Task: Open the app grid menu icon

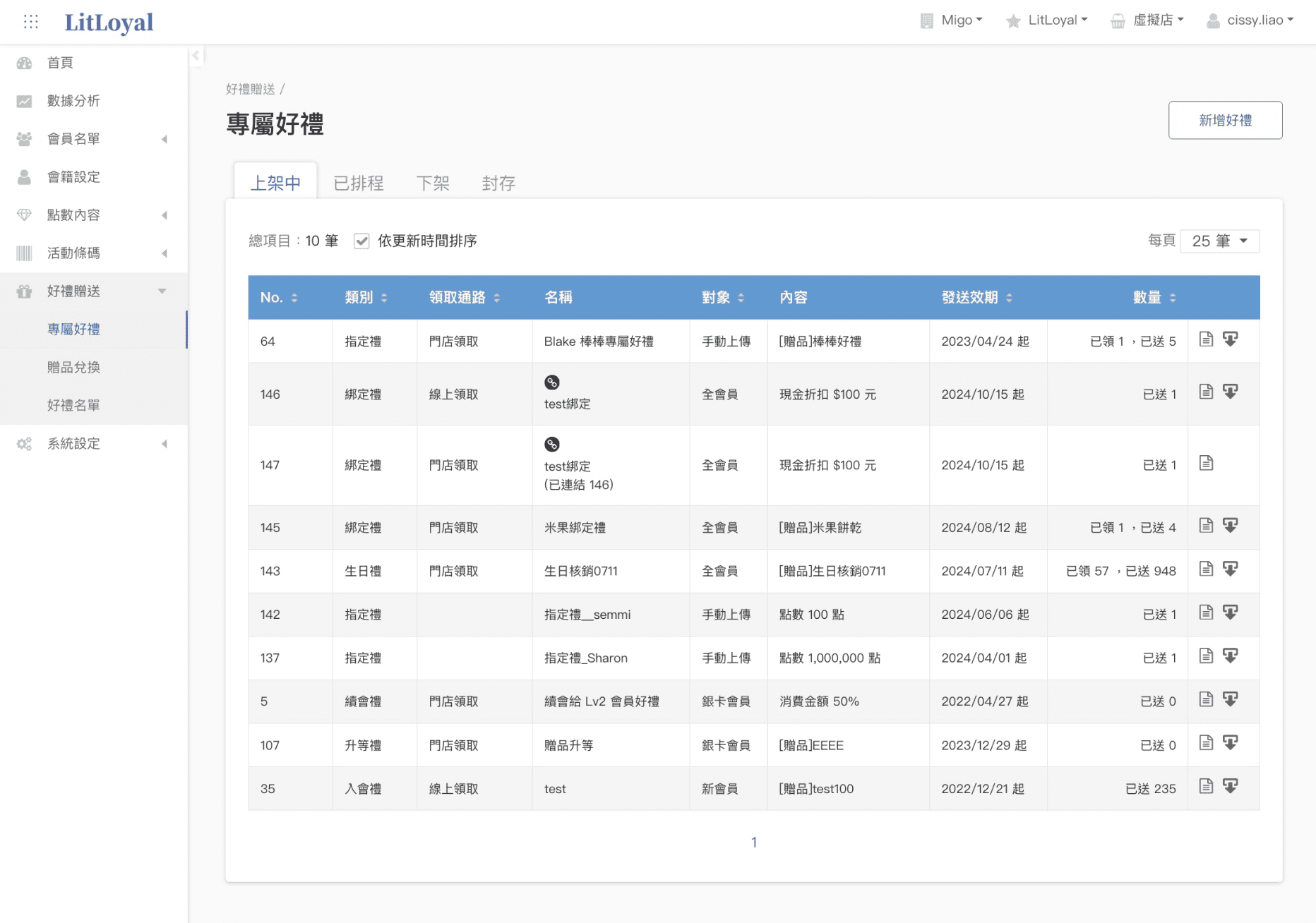Action: (x=31, y=21)
